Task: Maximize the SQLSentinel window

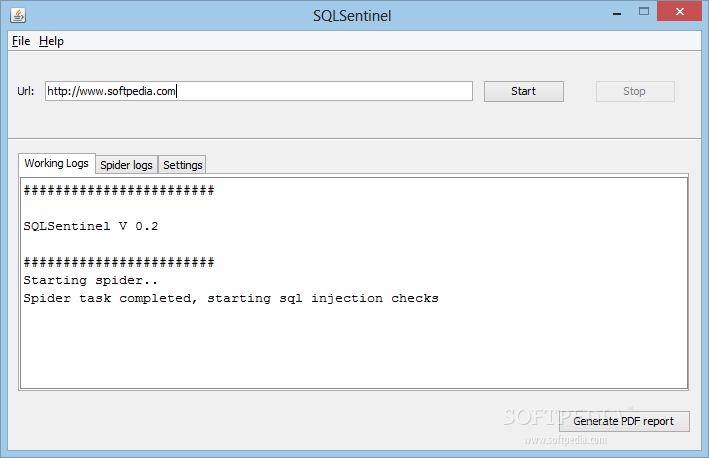Action: coord(644,11)
